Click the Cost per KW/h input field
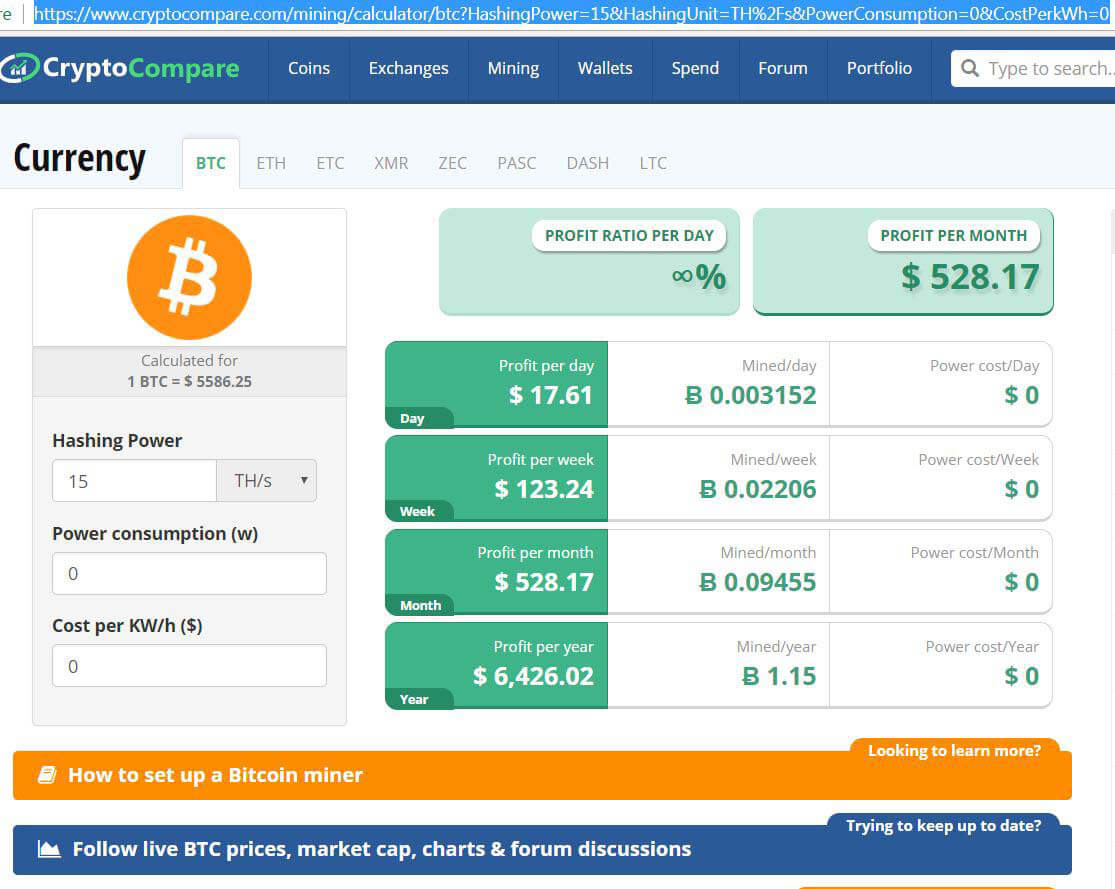Viewport: 1115px width, 889px height. tap(189, 665)
